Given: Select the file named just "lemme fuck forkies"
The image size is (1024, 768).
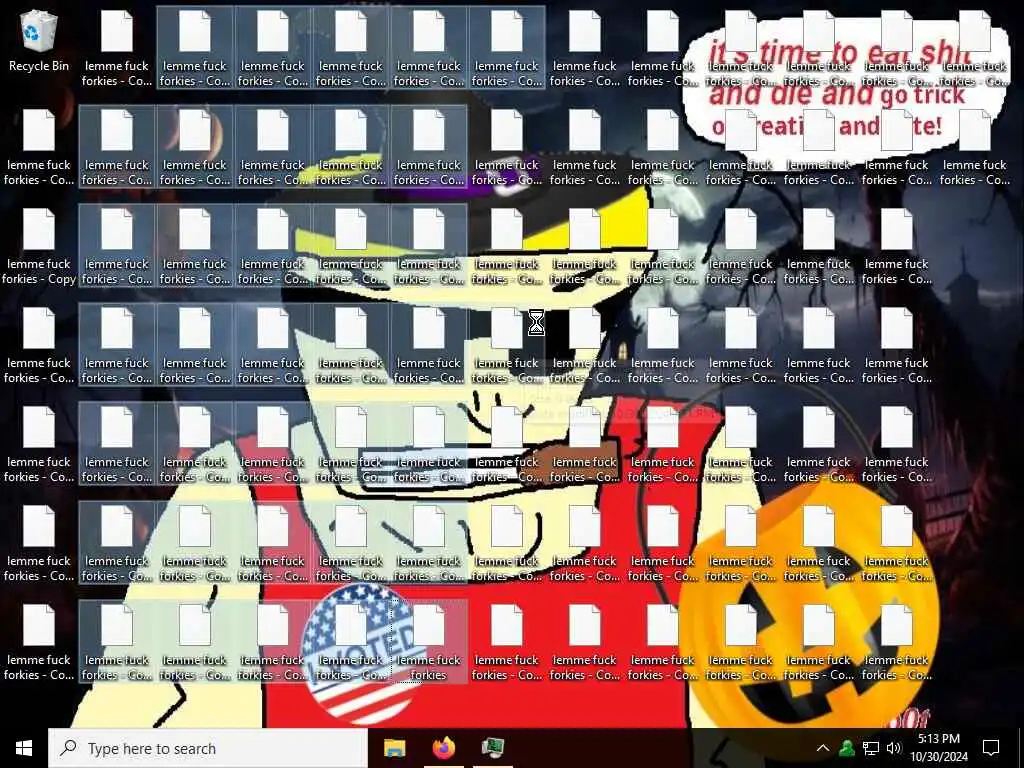Looking at the screenshot, I should tap(428, 643).
